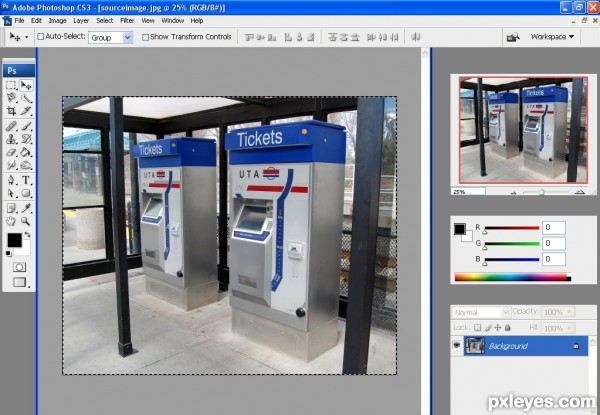Select the Dodge tool
The height and width of the screenshot is (415, 600).
(26, 165)
